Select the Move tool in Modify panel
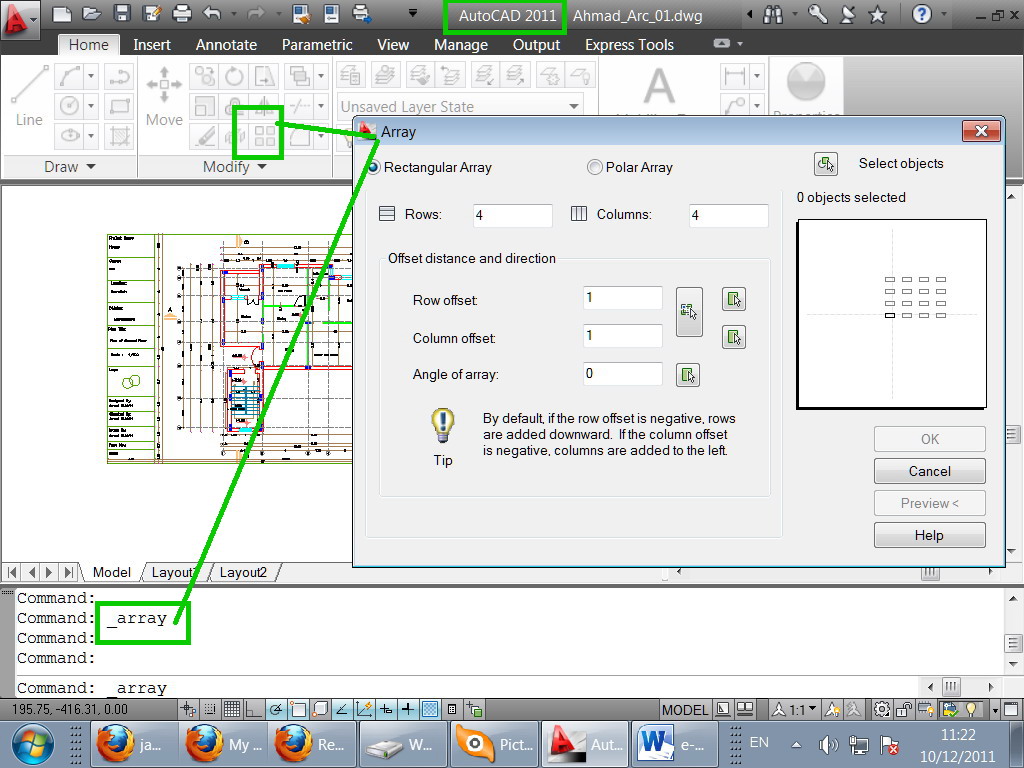This screenshot has width=1024, height=768. [164, 95]
